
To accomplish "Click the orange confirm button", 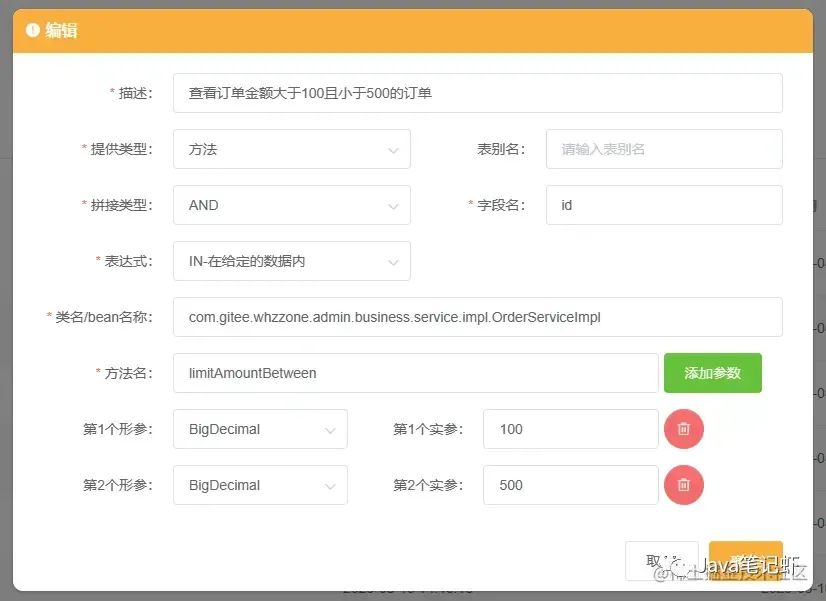I will (x=745, y=561).
